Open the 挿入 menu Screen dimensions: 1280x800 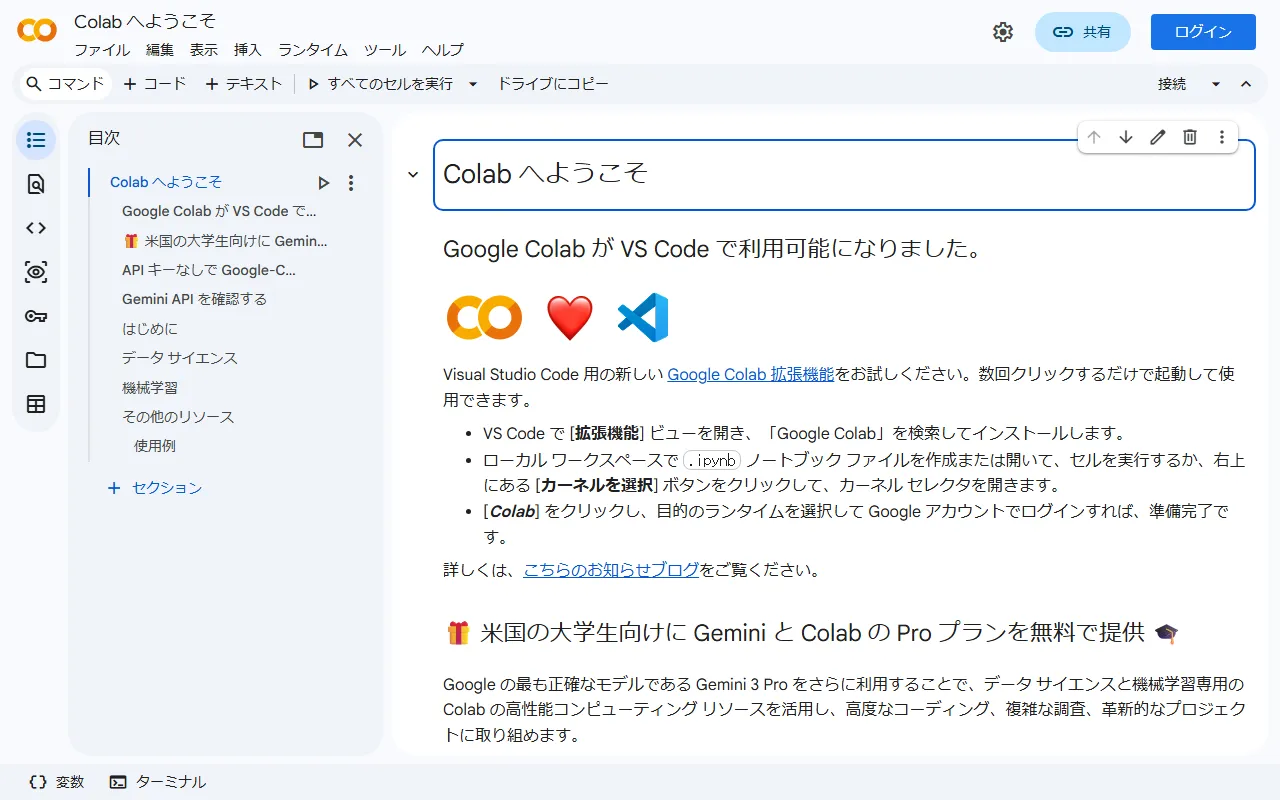click(248, 50)
